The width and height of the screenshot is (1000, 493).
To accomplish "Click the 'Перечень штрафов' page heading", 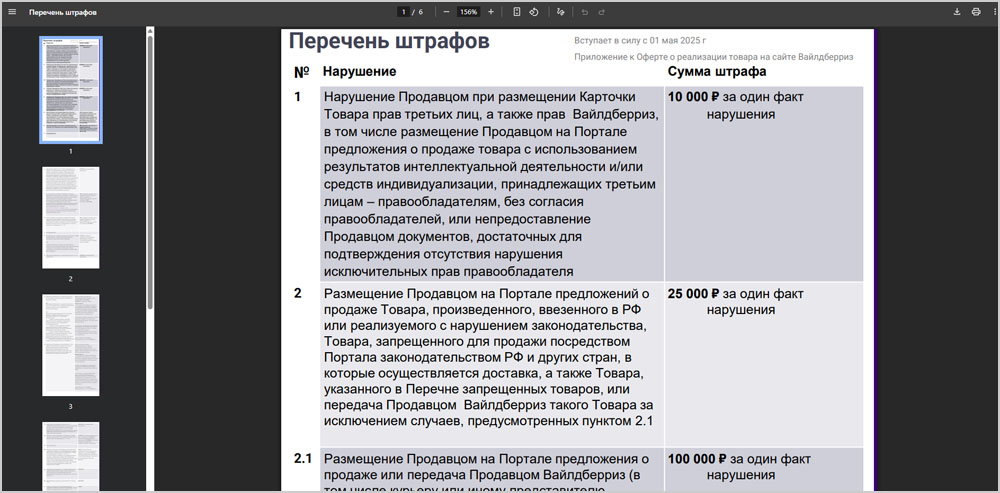I will [x=389, y=41].
